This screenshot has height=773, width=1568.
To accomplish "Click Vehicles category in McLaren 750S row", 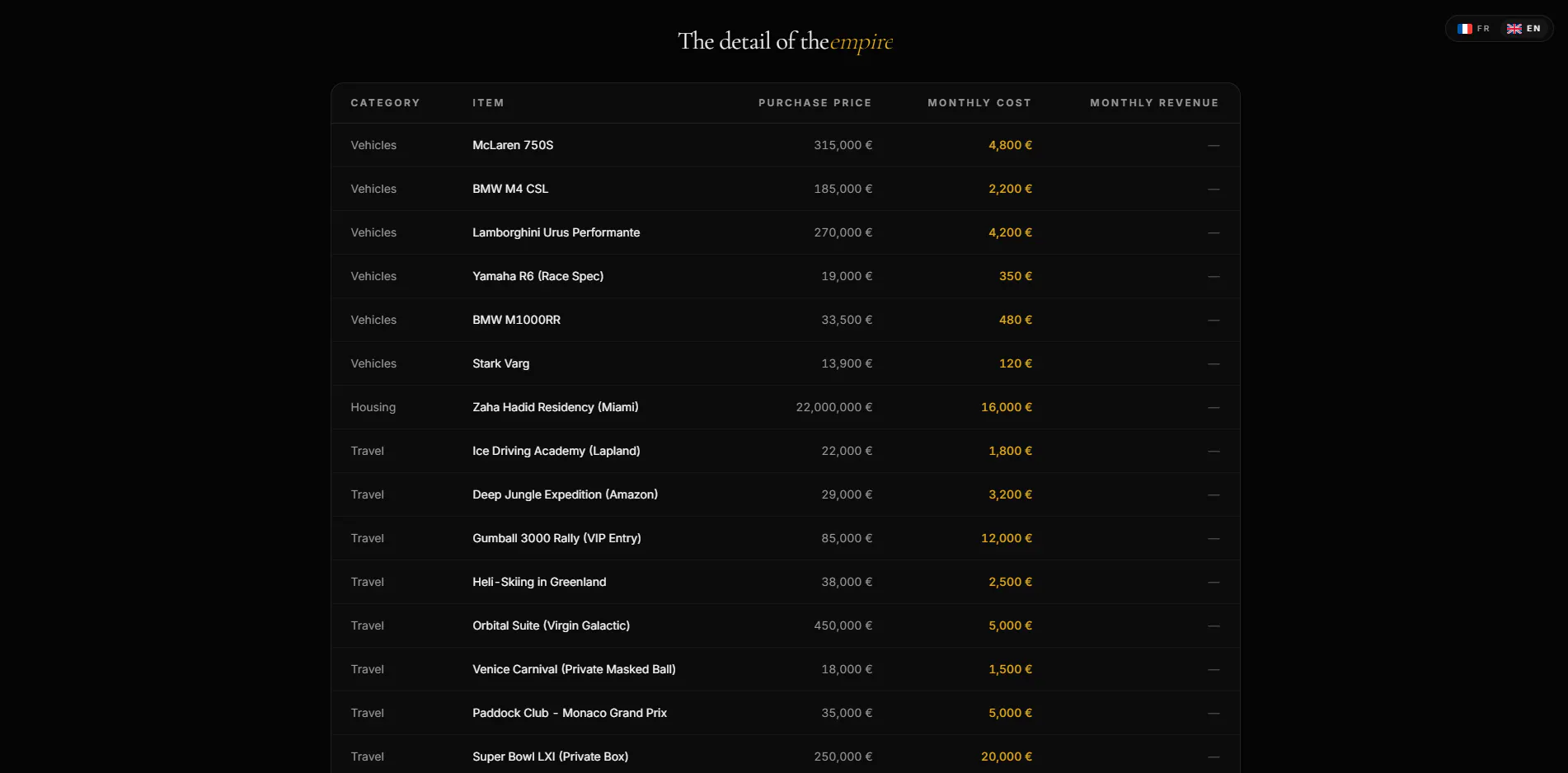I will tap(373, 145).
